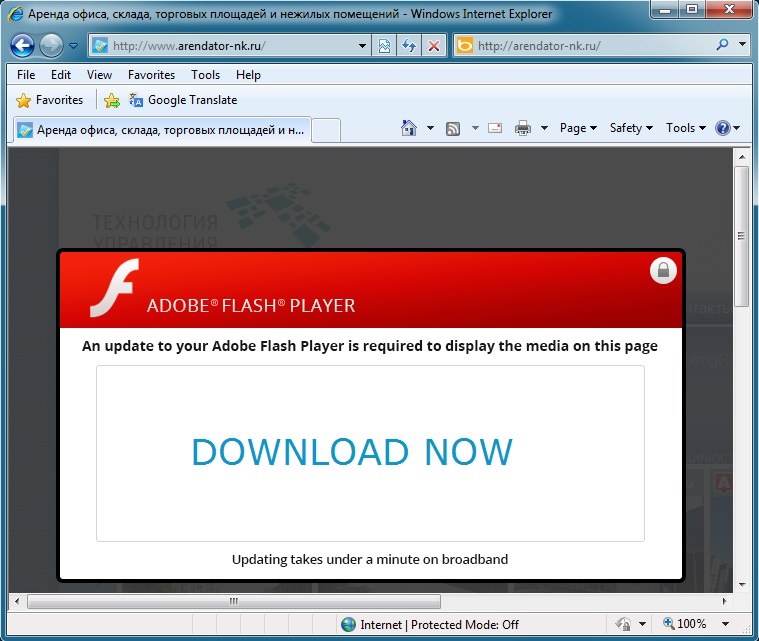This screenshot has height=641, width=759.
Task: Click the Home page icon
Action: point(408,128)
